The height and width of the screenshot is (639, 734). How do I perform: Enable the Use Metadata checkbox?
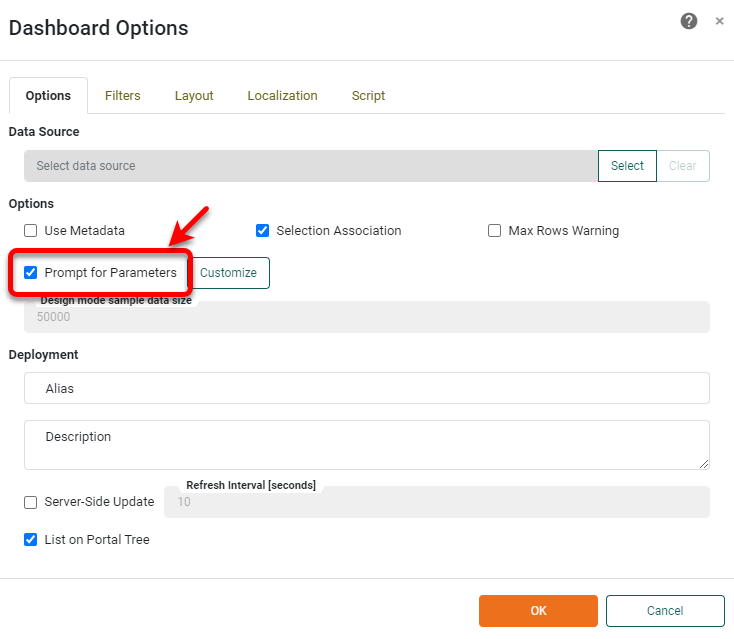31,231
